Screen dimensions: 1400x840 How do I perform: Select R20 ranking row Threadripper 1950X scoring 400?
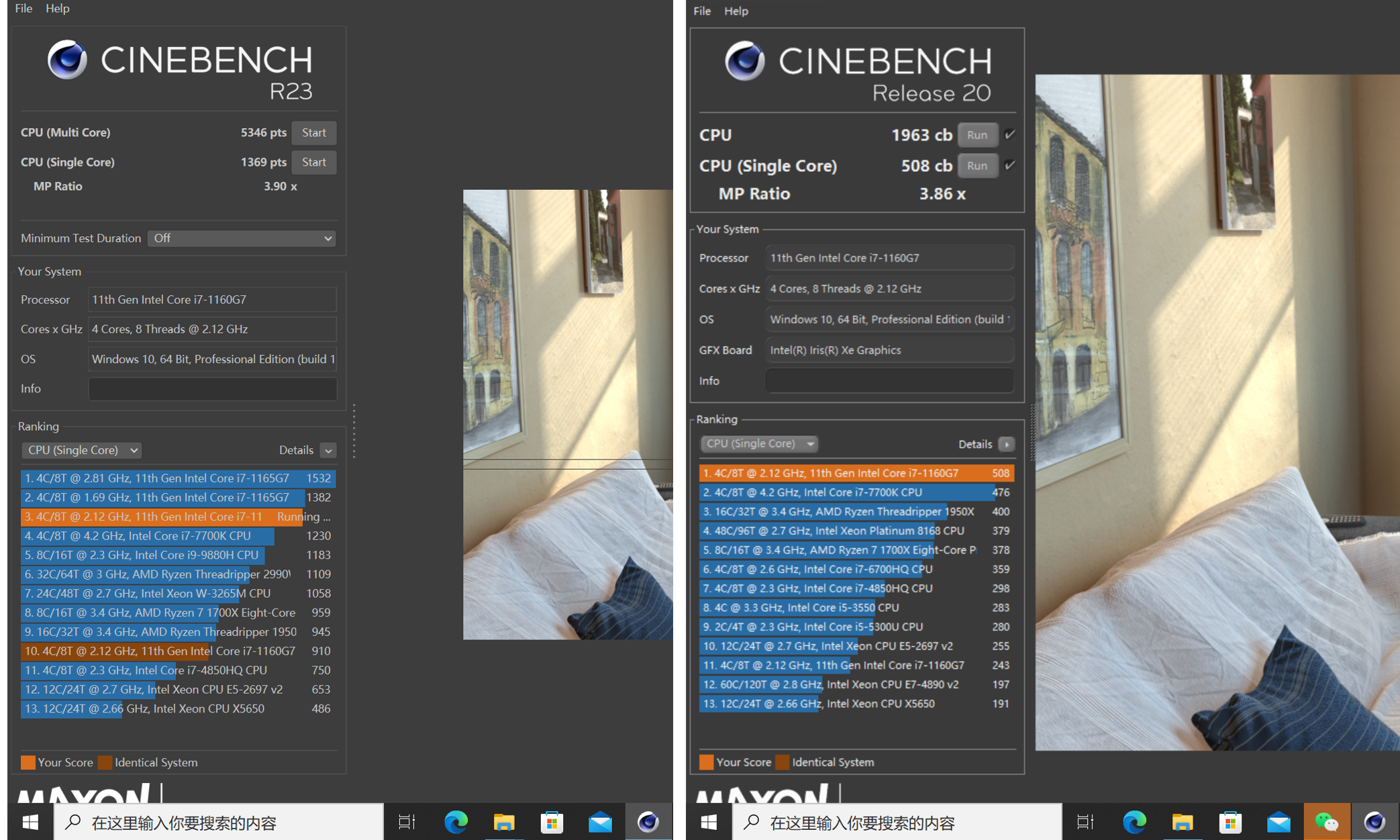point(856,512)
